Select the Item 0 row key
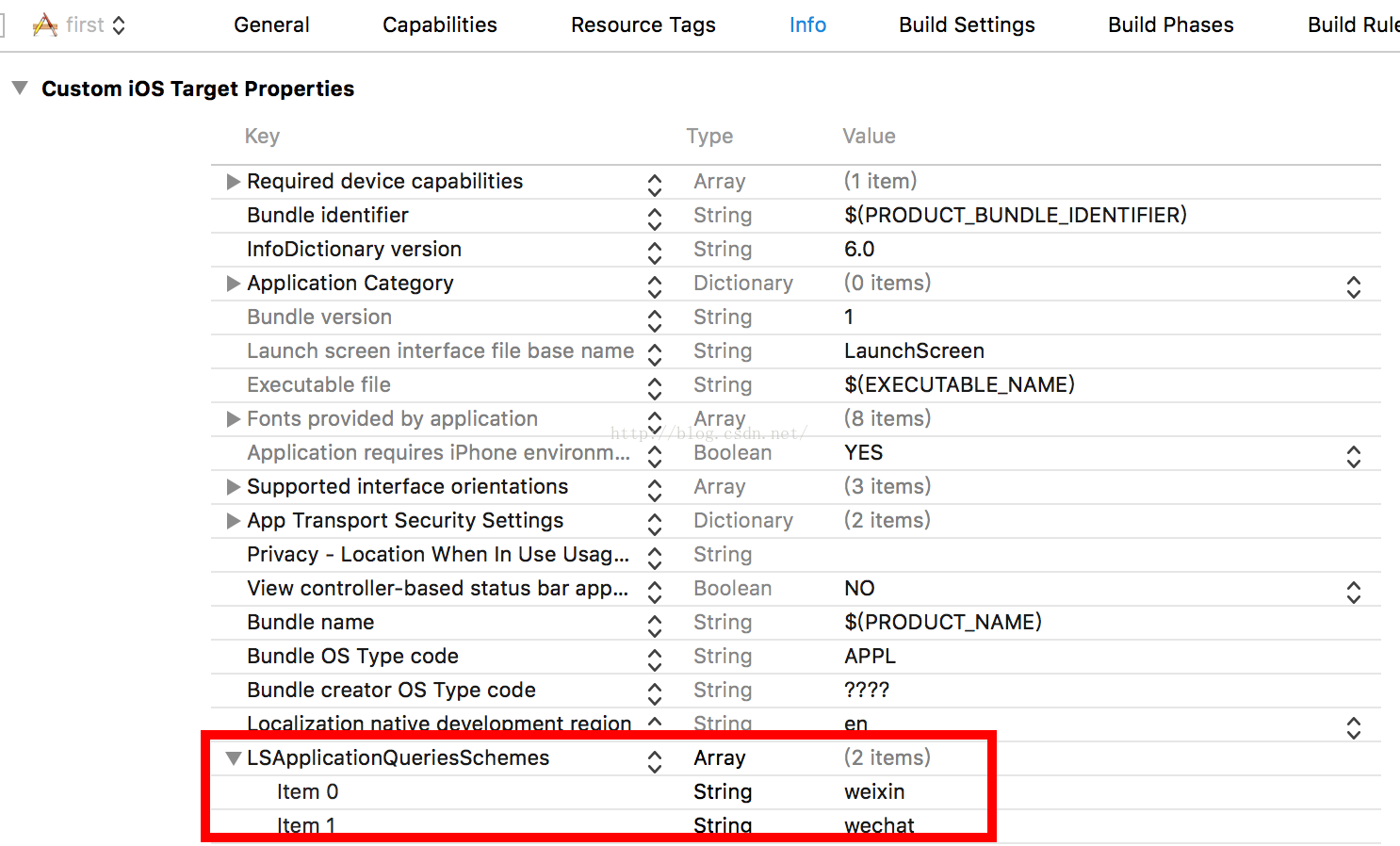The image size is (1400, 846). click(308, 792)
